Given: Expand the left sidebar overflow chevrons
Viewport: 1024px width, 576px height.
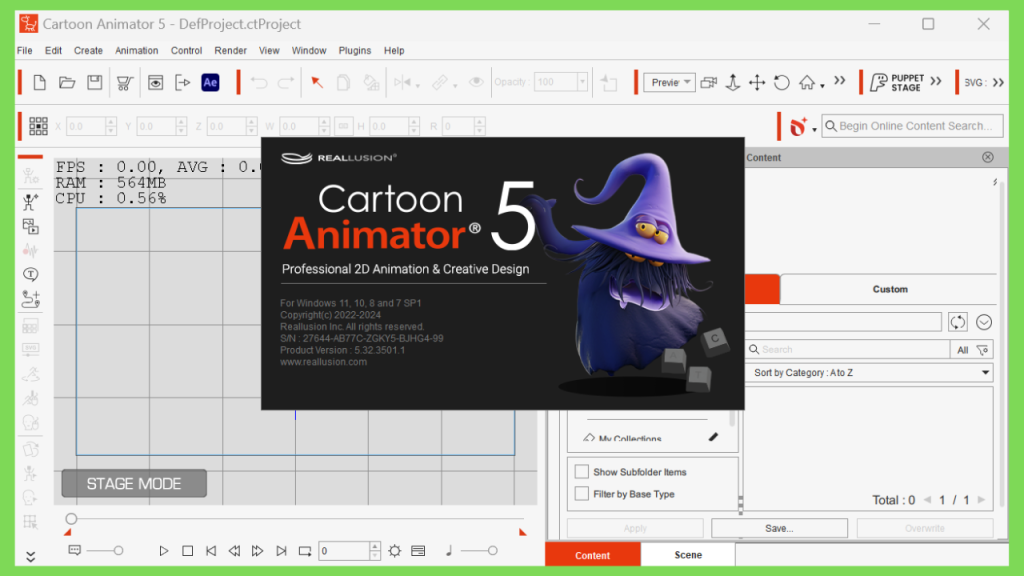Looking at the screenshot, I should click(x=30, y=556).
